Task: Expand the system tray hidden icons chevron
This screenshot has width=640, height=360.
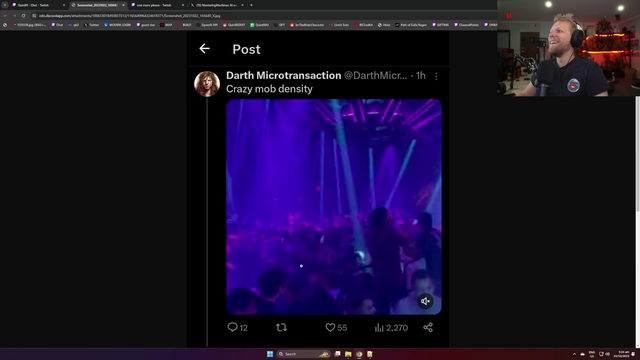Action: (x=574, y=354)
